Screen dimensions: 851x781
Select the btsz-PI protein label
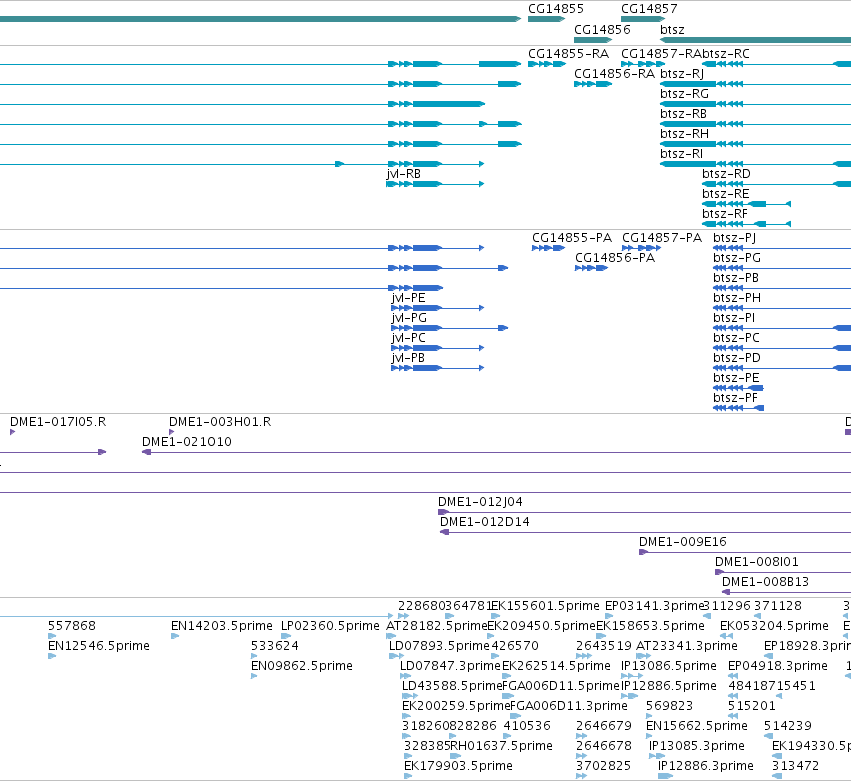point(734,318)
